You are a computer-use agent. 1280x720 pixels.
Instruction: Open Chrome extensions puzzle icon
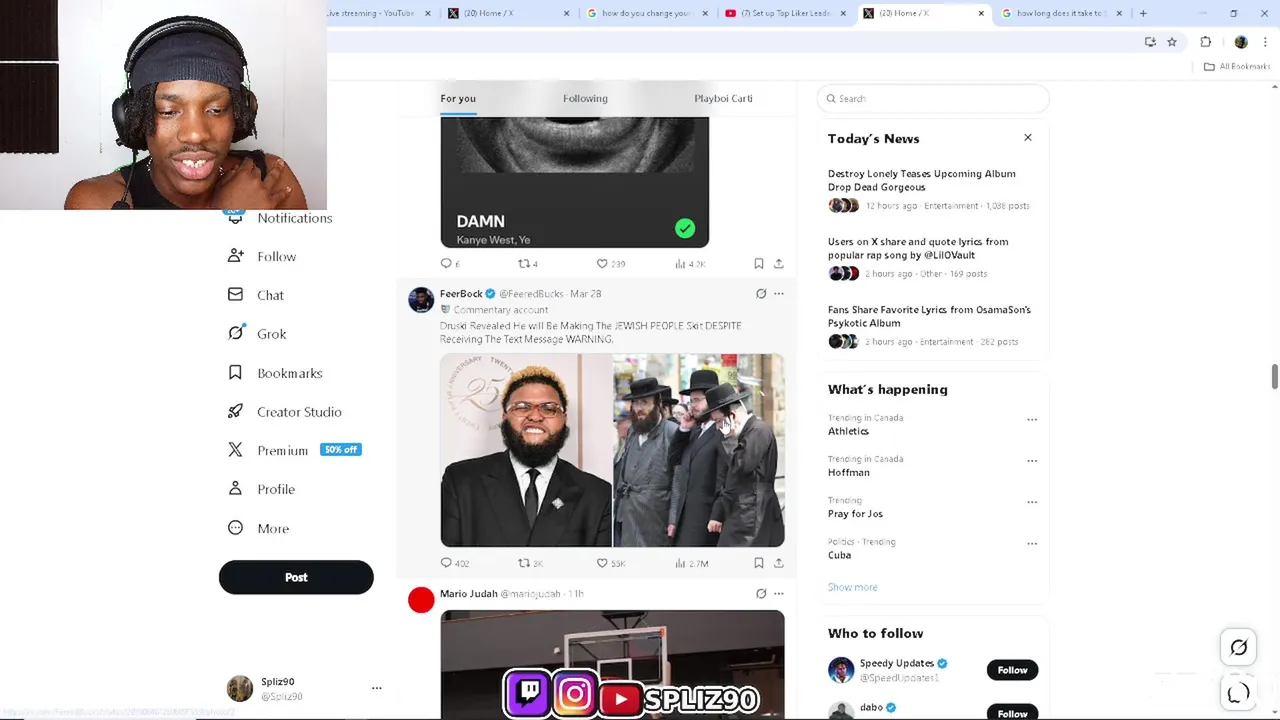(1205, 42)
